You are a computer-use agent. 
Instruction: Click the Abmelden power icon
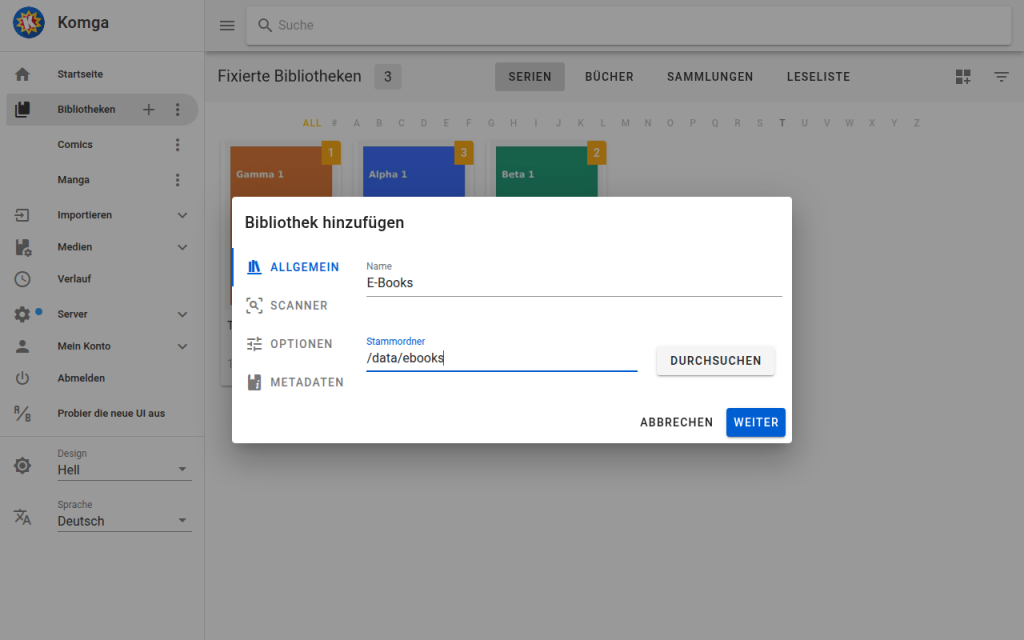[22, 378]
